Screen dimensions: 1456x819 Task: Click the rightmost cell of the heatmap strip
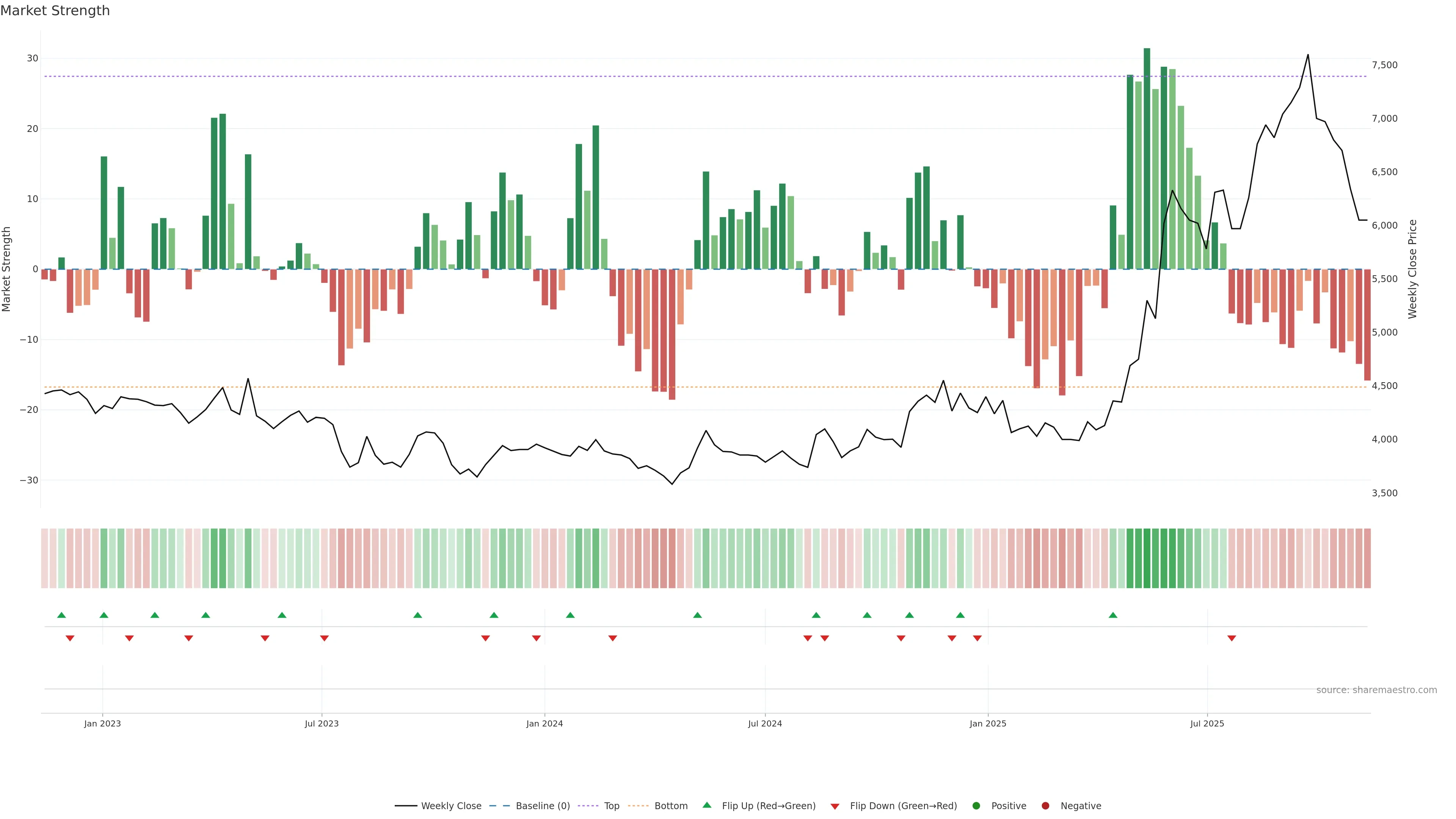click(x=1367, y=558)
